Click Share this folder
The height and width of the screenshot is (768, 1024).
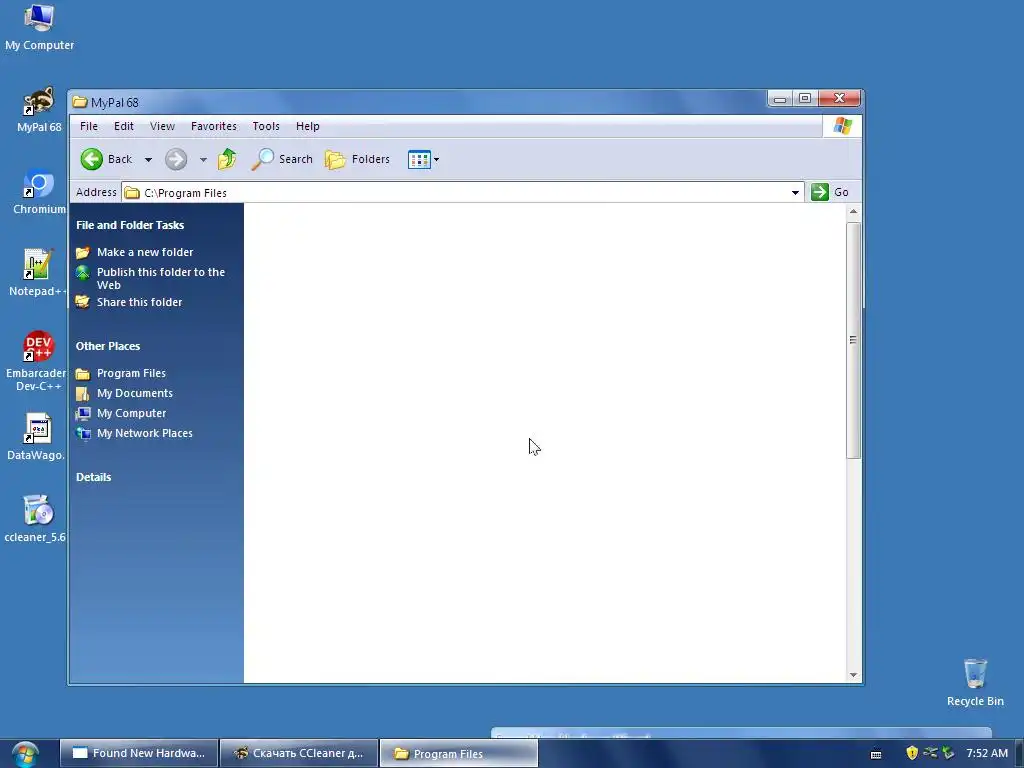pyautogui.click(x=139, y=302)
